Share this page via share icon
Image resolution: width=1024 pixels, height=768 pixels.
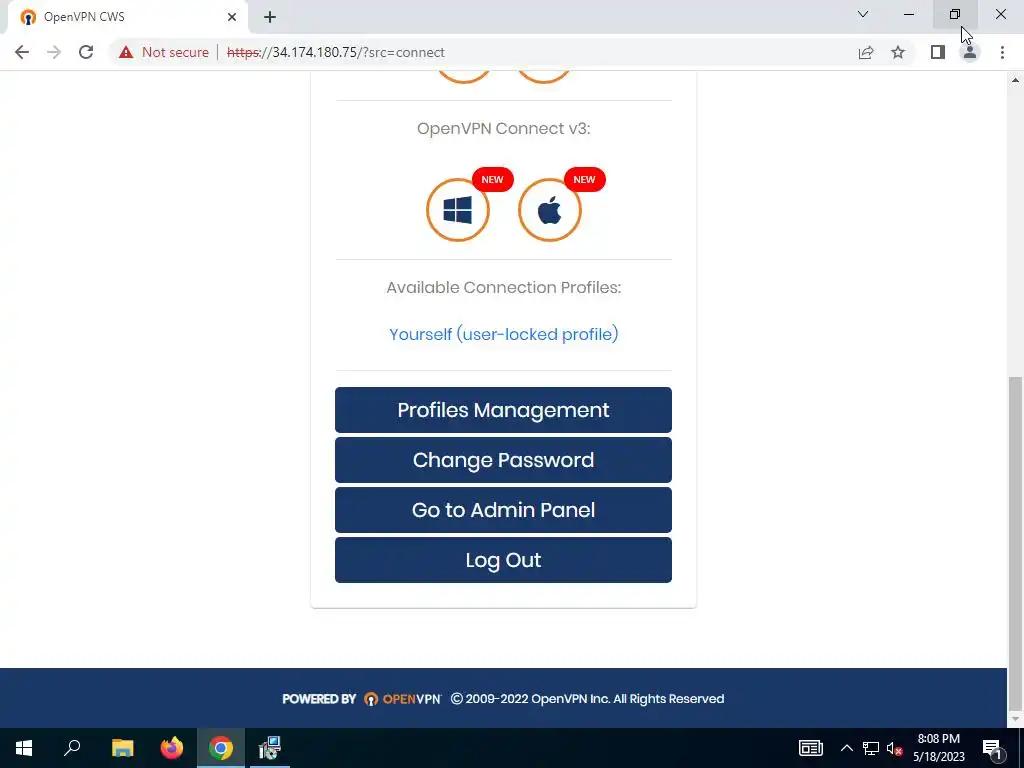866,52
